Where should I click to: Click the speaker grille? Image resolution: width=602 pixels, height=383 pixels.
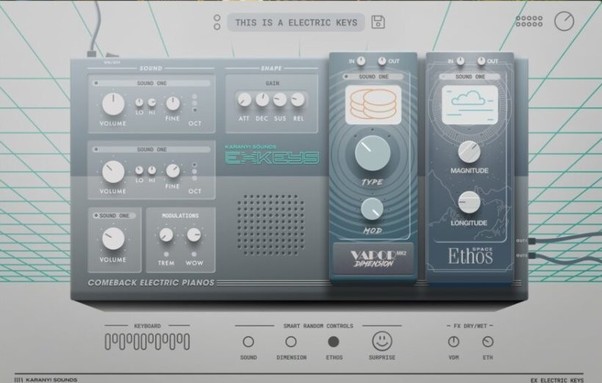[271, 225]
